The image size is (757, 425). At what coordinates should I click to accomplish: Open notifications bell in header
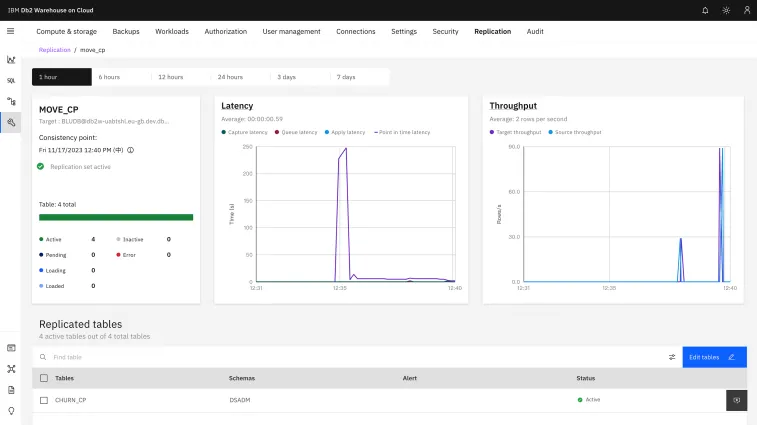pos(705,10)
